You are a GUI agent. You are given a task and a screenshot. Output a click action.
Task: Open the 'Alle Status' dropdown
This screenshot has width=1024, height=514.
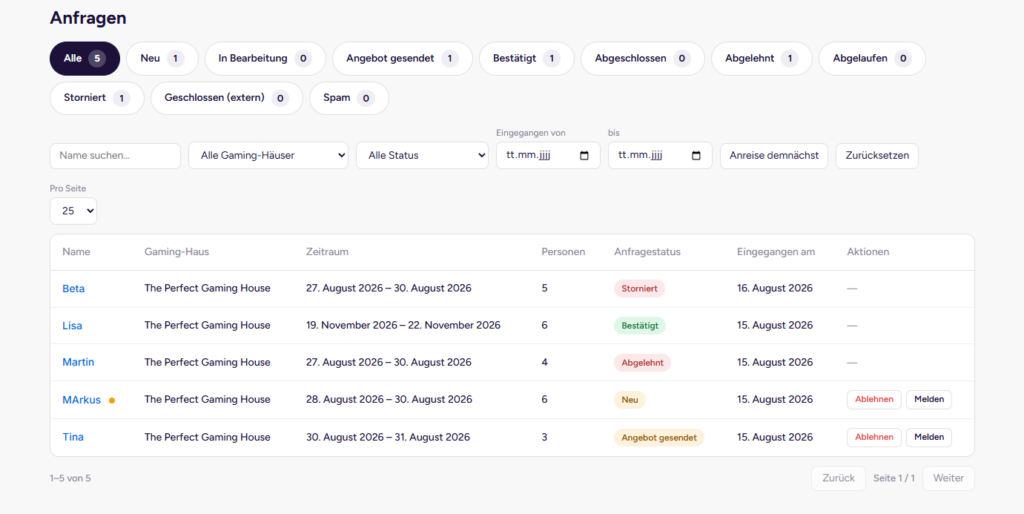pos(422,156)
